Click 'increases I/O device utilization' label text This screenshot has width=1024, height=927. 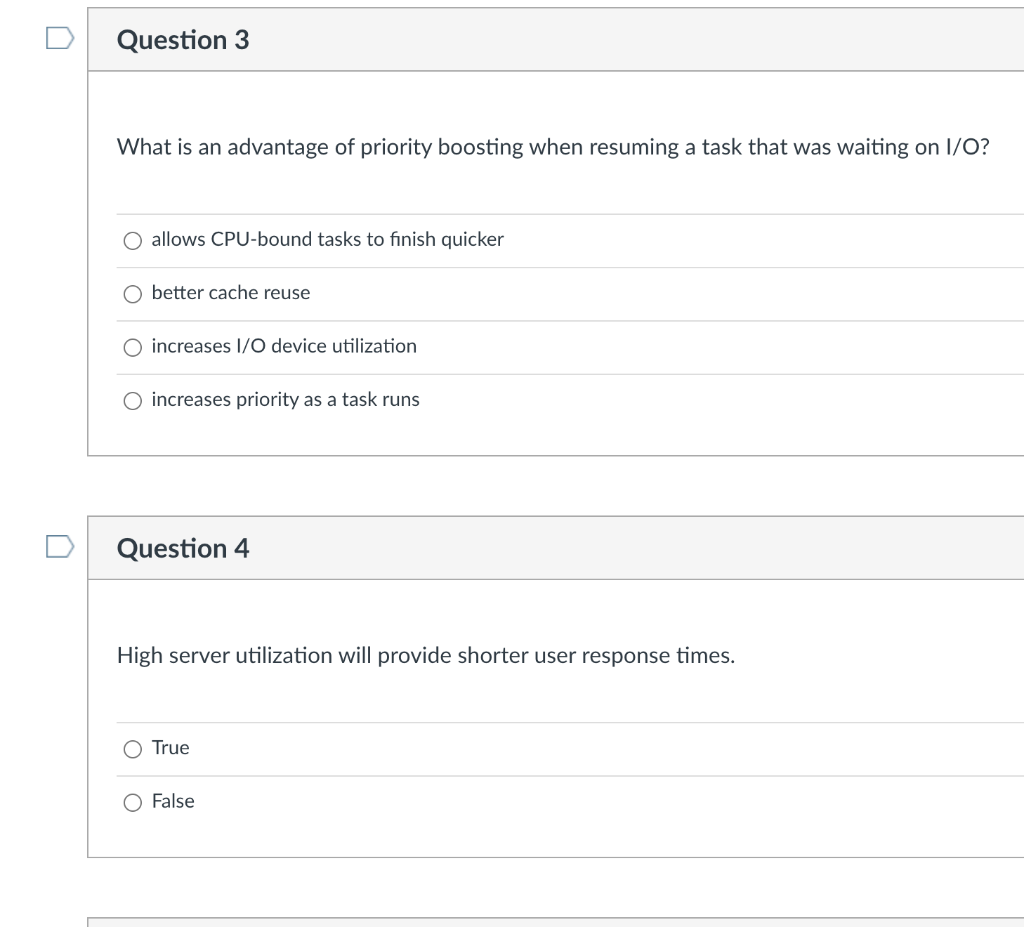(x=284, y=346)
